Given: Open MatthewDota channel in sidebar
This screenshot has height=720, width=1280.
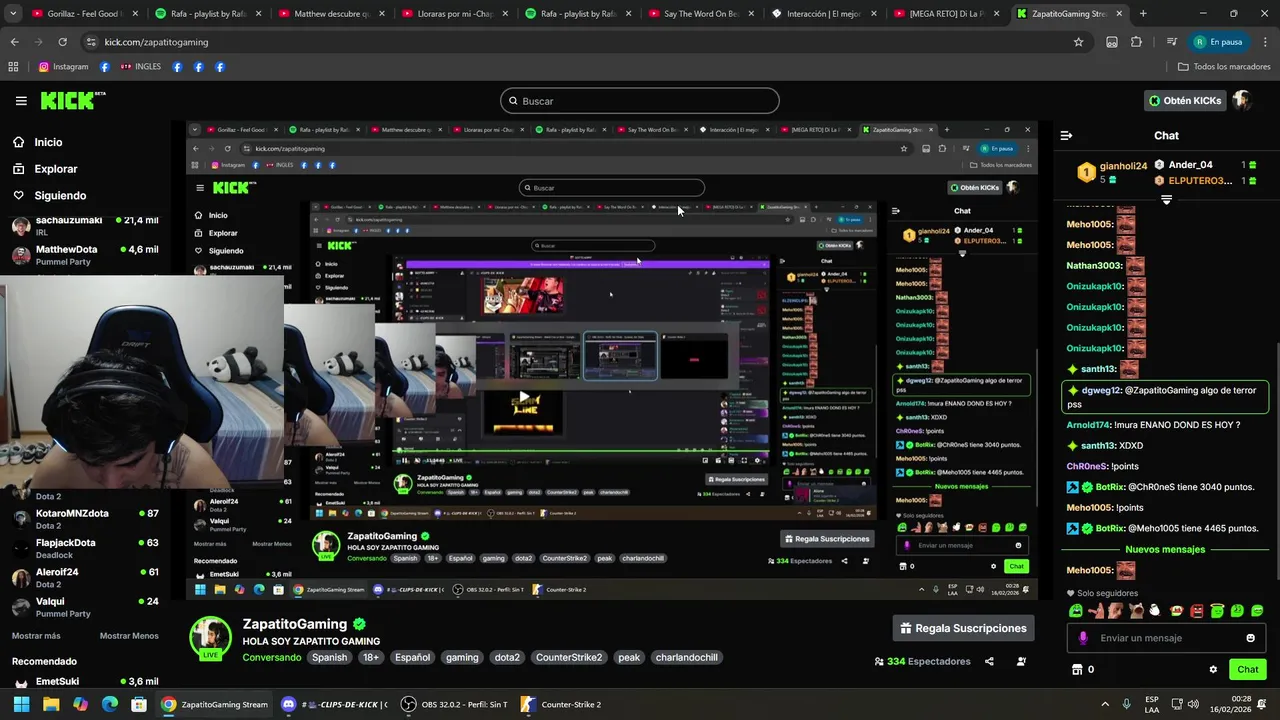Looking at the screenshot, I should [85, 255].
